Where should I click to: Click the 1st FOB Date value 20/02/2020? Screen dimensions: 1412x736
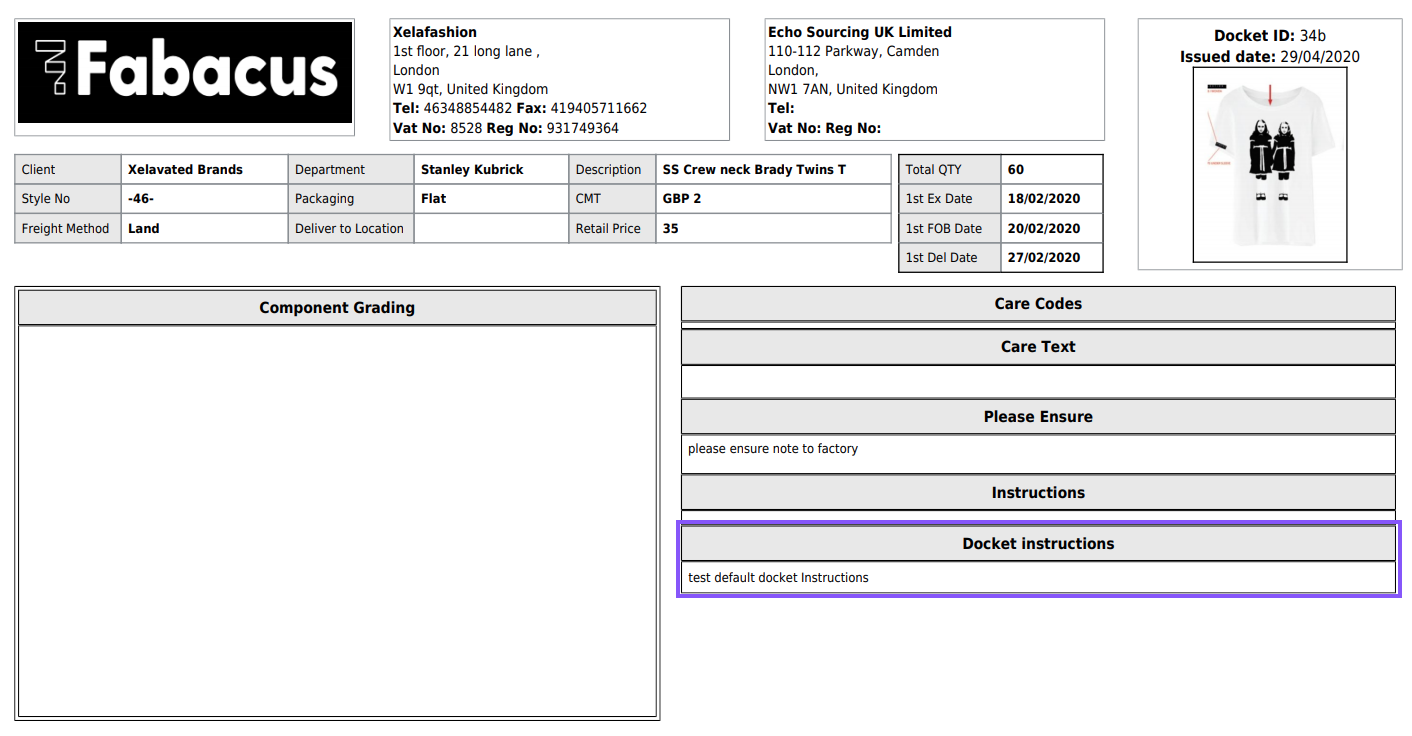[1044, 228]
